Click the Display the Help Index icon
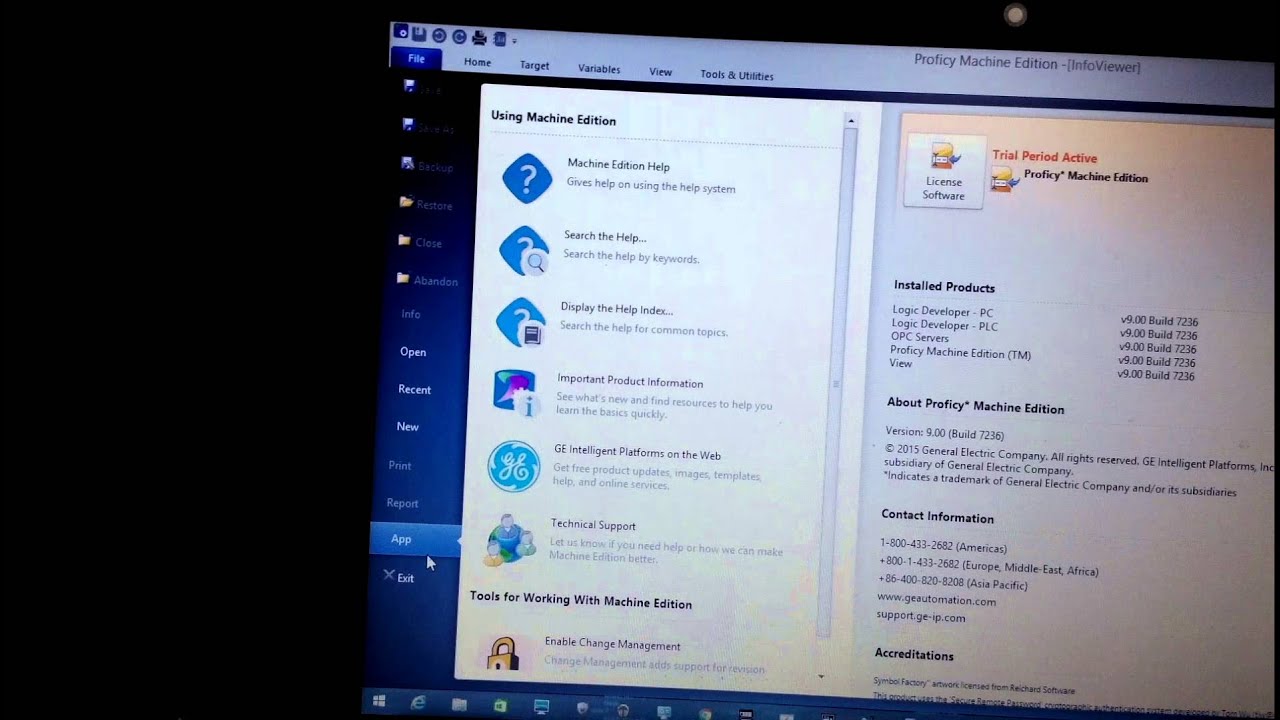The width and height of the screenshot is (1280, 720). 521,322
